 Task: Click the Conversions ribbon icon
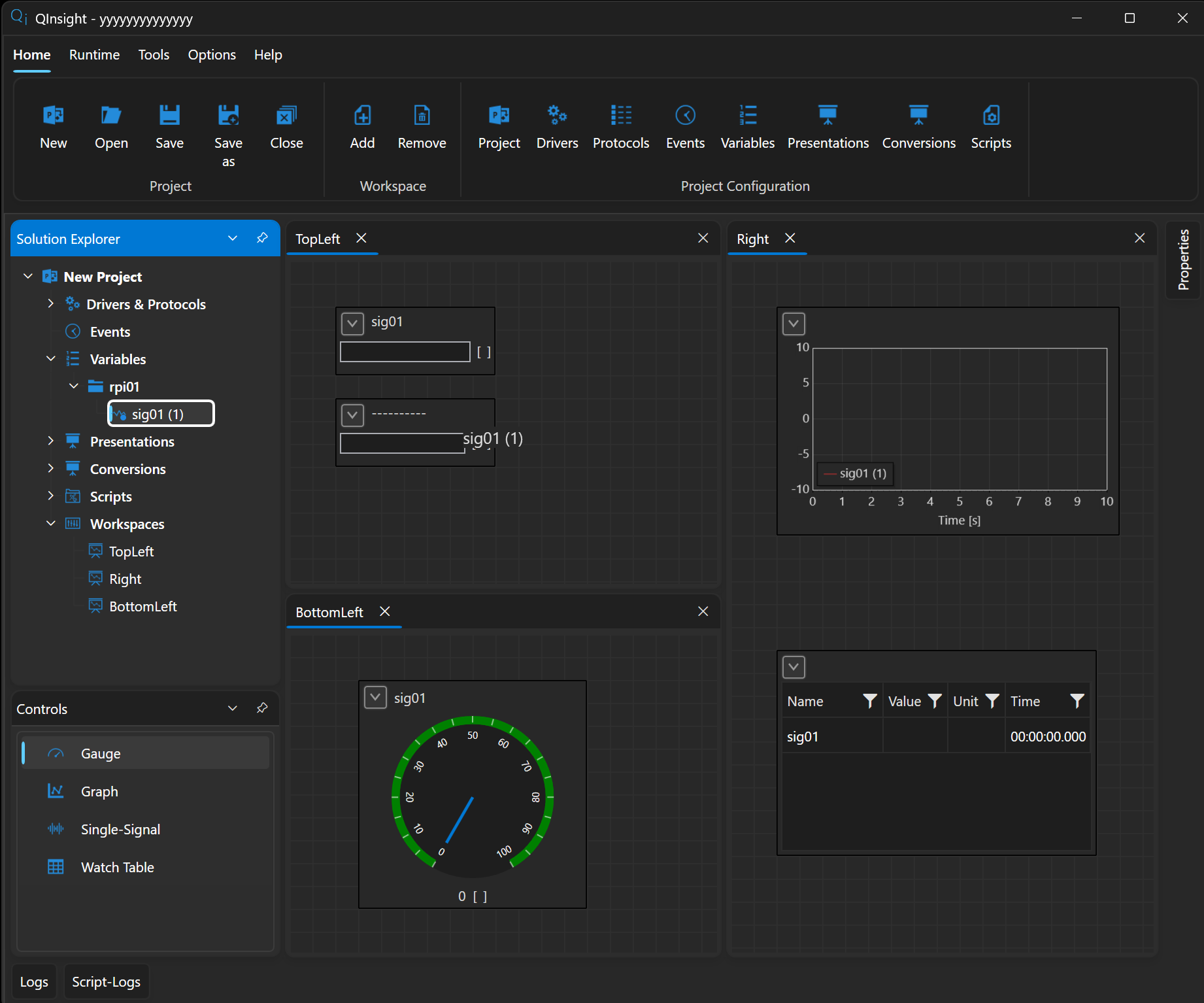coord(918,116)
